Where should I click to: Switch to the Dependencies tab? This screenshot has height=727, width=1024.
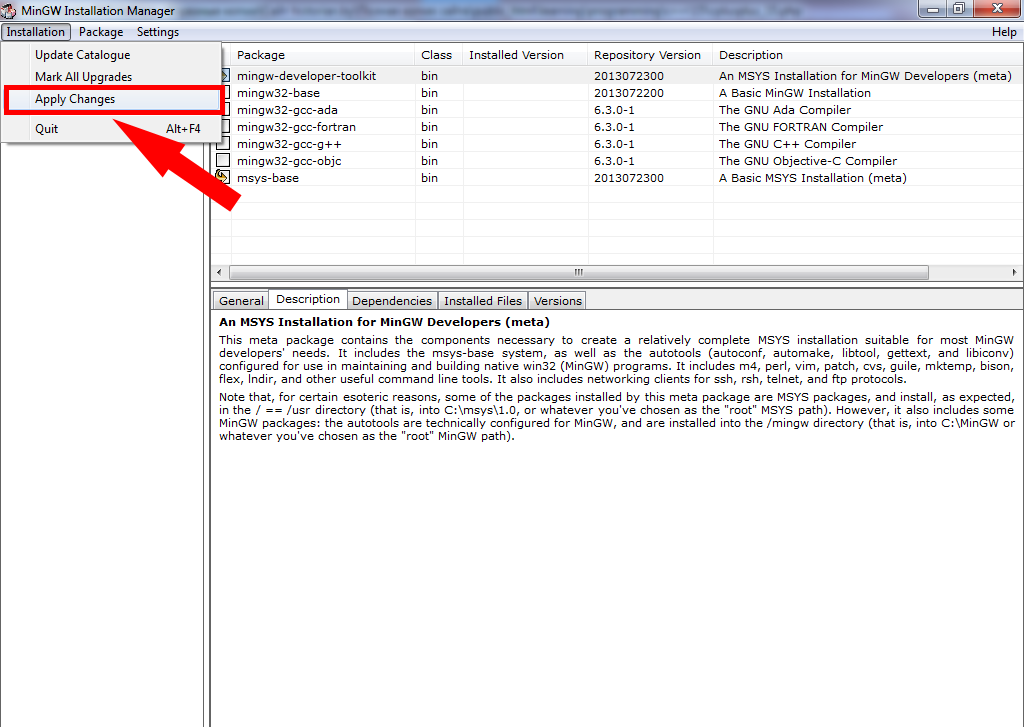click(392, 300)
